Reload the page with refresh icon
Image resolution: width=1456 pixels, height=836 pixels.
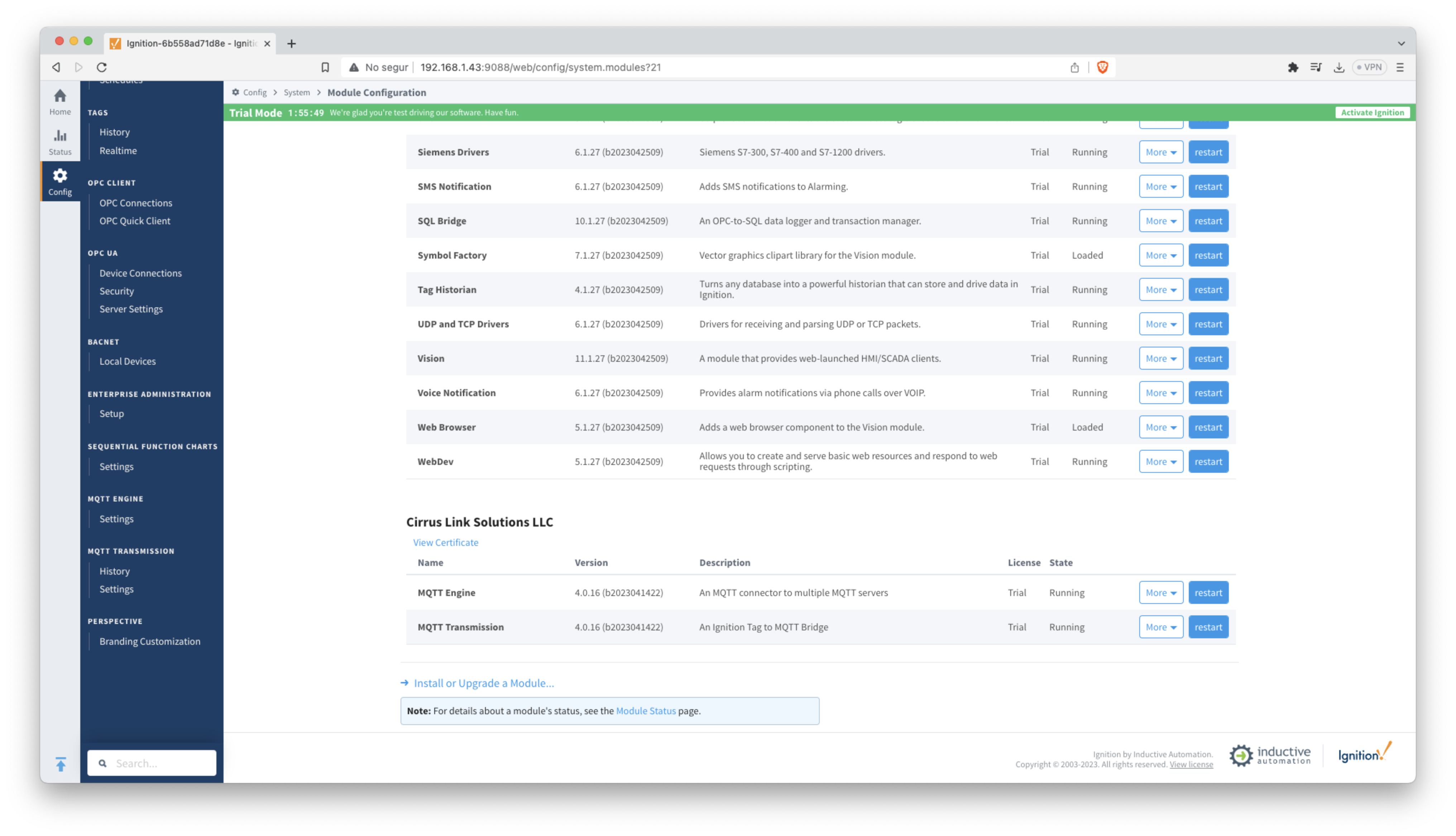(x=102, y=67)
